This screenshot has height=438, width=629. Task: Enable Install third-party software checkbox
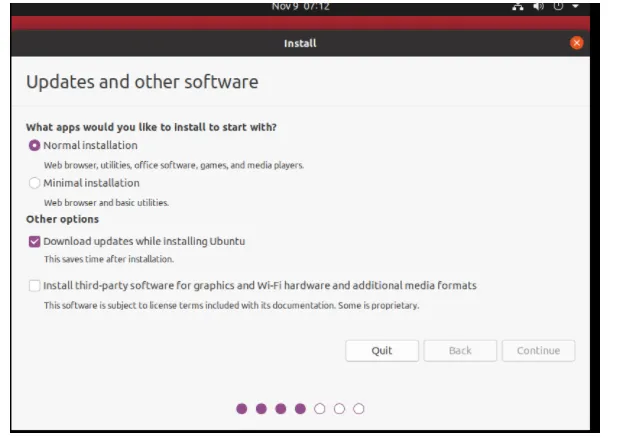tap(34, 286)
